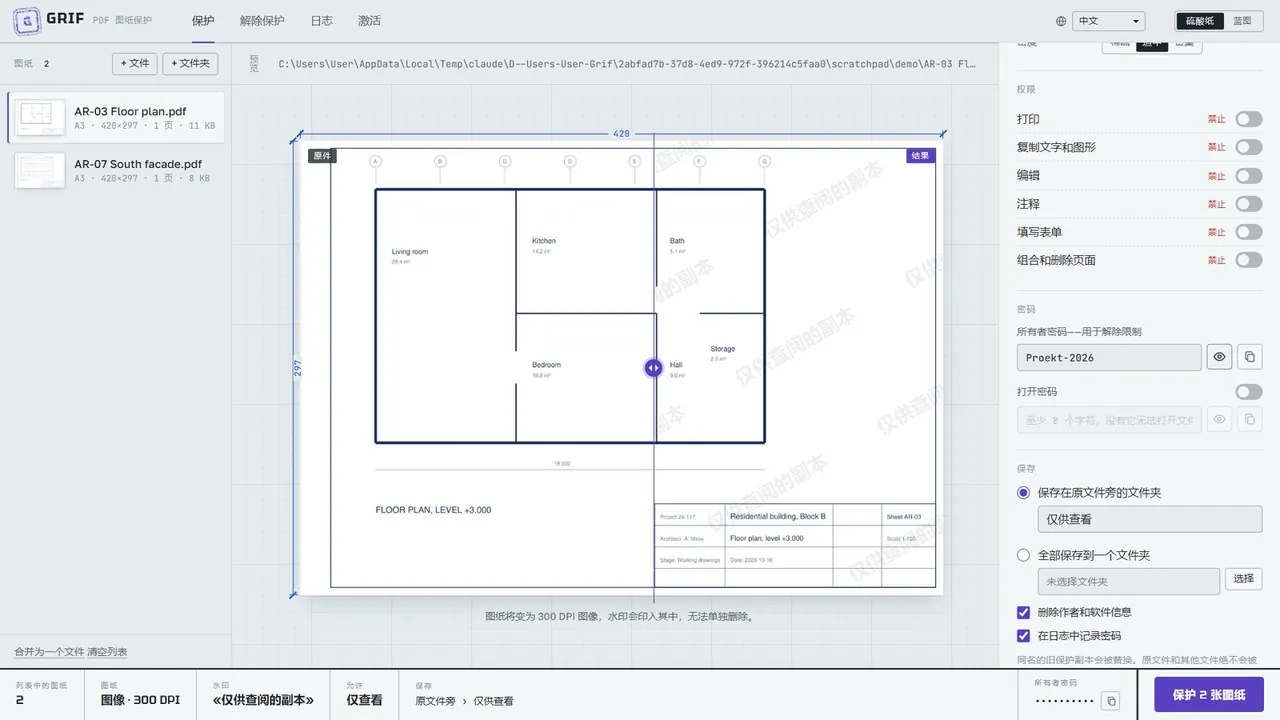Screen dimensions: 1280x720
Task: Select 保存在原文件旁的文件夹 radio option
Action: click(x=1023, y=493)
